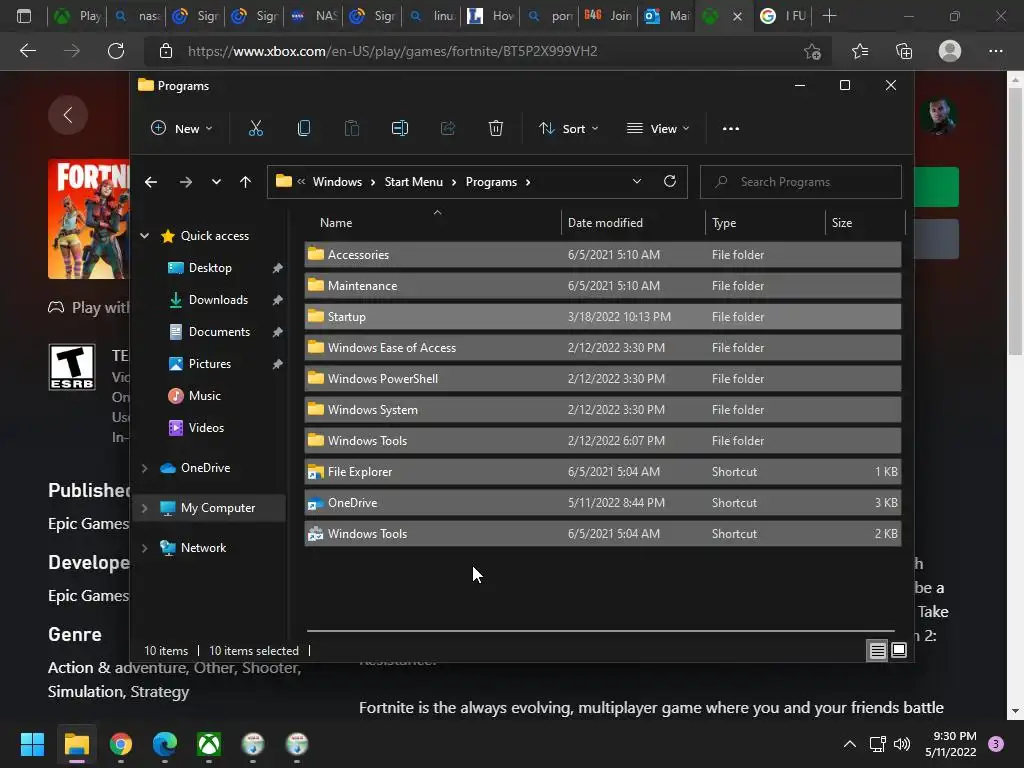
Task: Select the Startup folder row
Action: click(603, 317)
